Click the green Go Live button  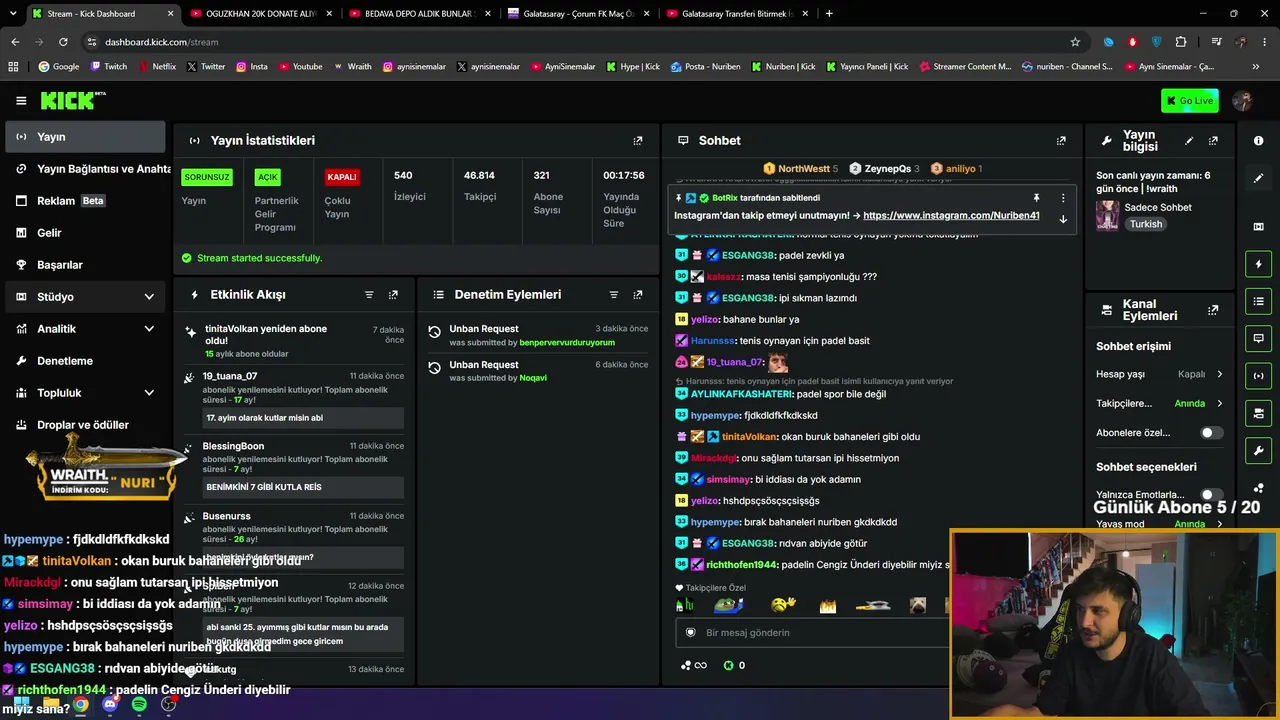pos(1189,100)
